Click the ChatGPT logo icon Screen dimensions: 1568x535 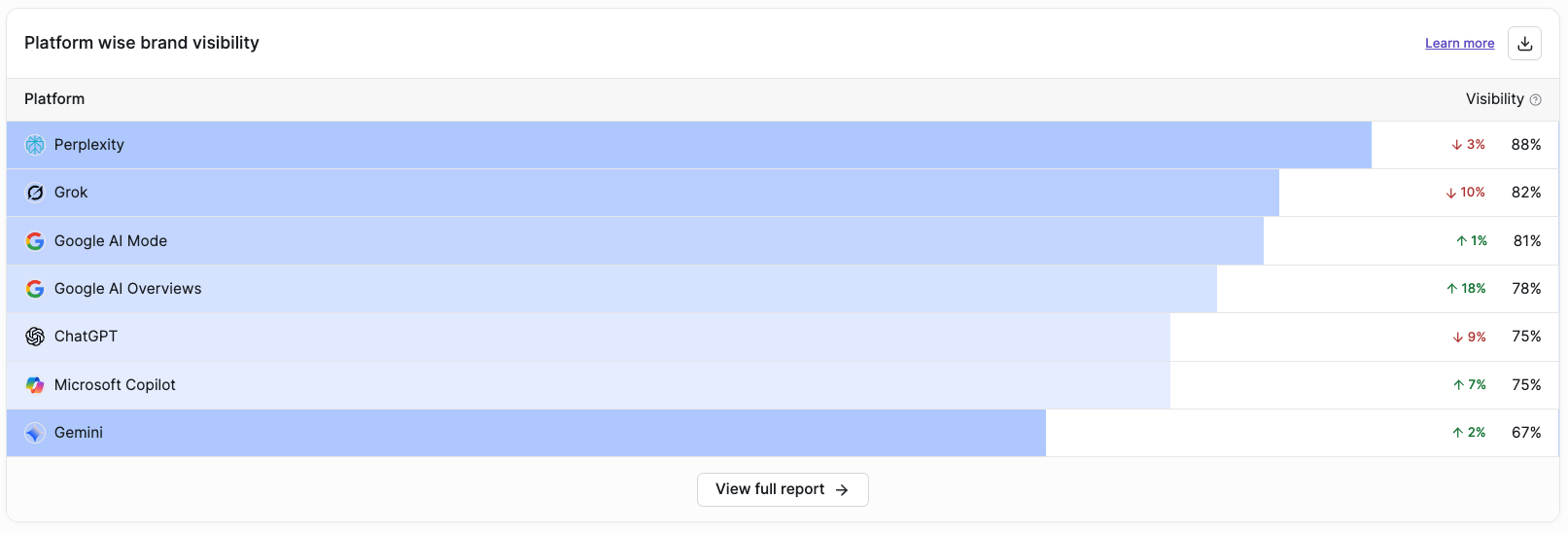(35, 337)
